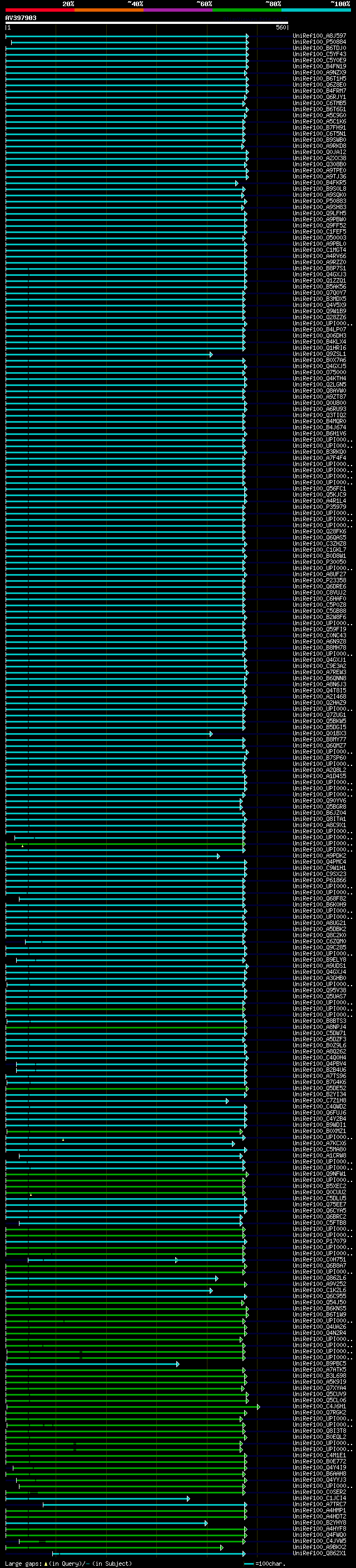Click the query end position 560
356x1568 pixels.
282,27
